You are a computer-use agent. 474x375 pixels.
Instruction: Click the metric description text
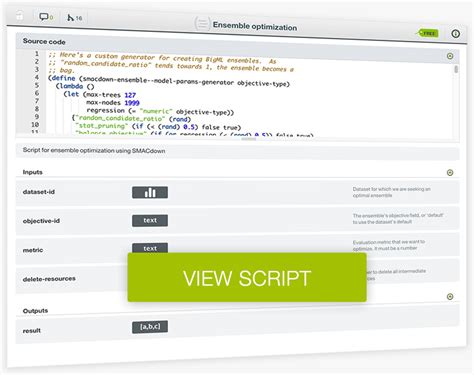[389, 245]
